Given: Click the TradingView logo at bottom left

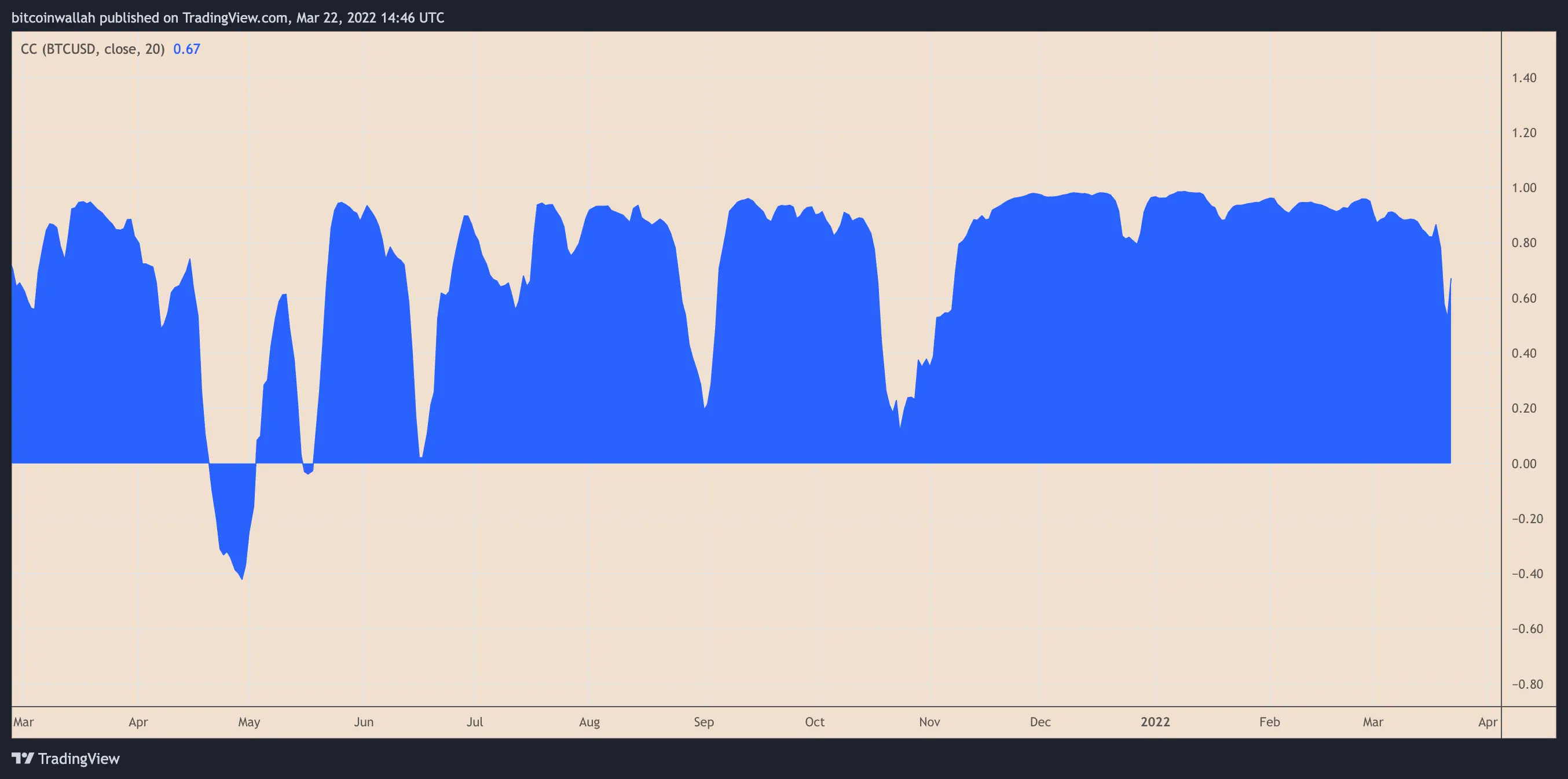Looking at the screenshot, I should (23, 758).
